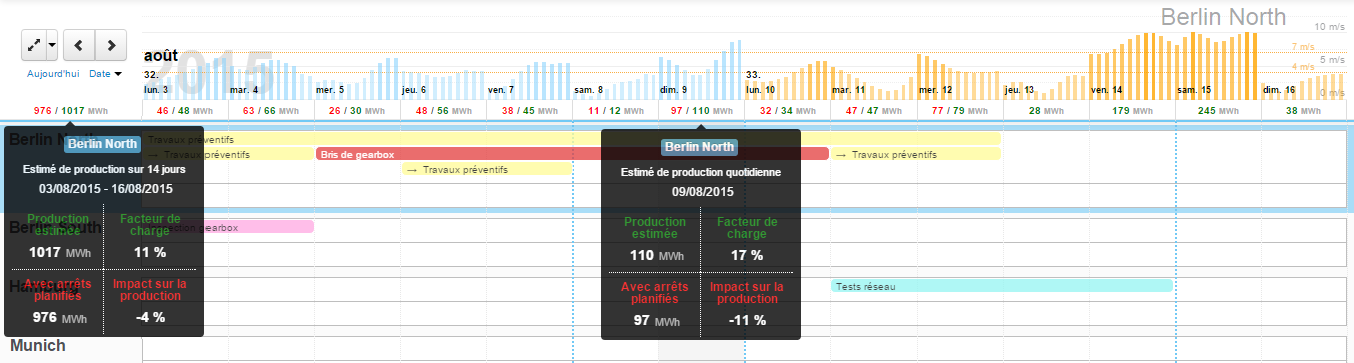Click the '48 / 56 MWh' daily value
This screenshot has height=363, width=1354.
(x=444, y=111)
